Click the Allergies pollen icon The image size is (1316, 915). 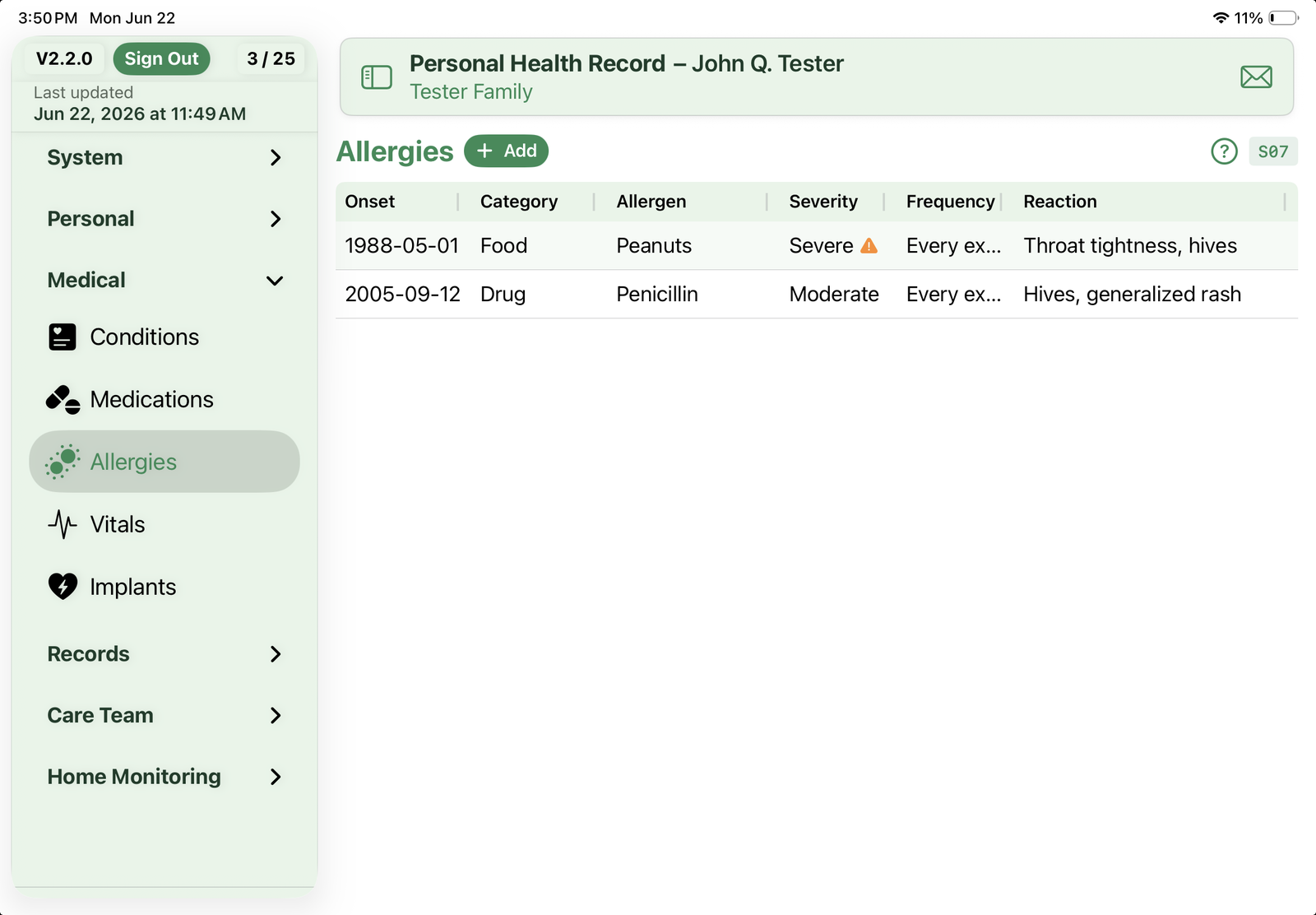click(63, 462)
